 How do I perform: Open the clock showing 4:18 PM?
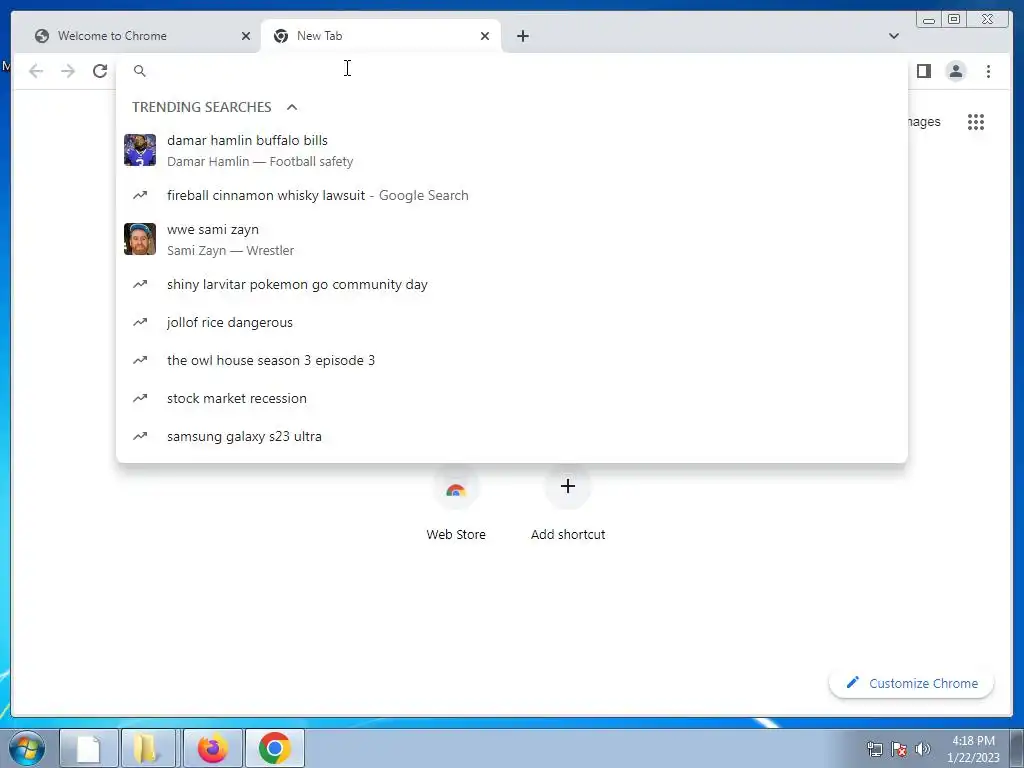[973, 749]
